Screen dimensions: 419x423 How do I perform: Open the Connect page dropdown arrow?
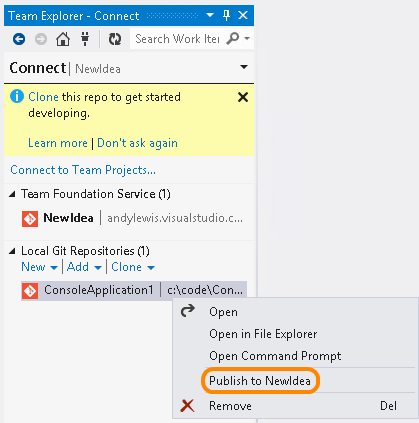tap(244, 67)
